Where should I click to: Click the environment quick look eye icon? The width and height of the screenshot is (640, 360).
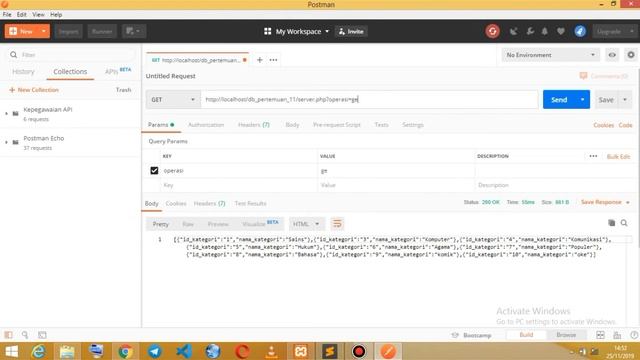(x=612, y=55)
